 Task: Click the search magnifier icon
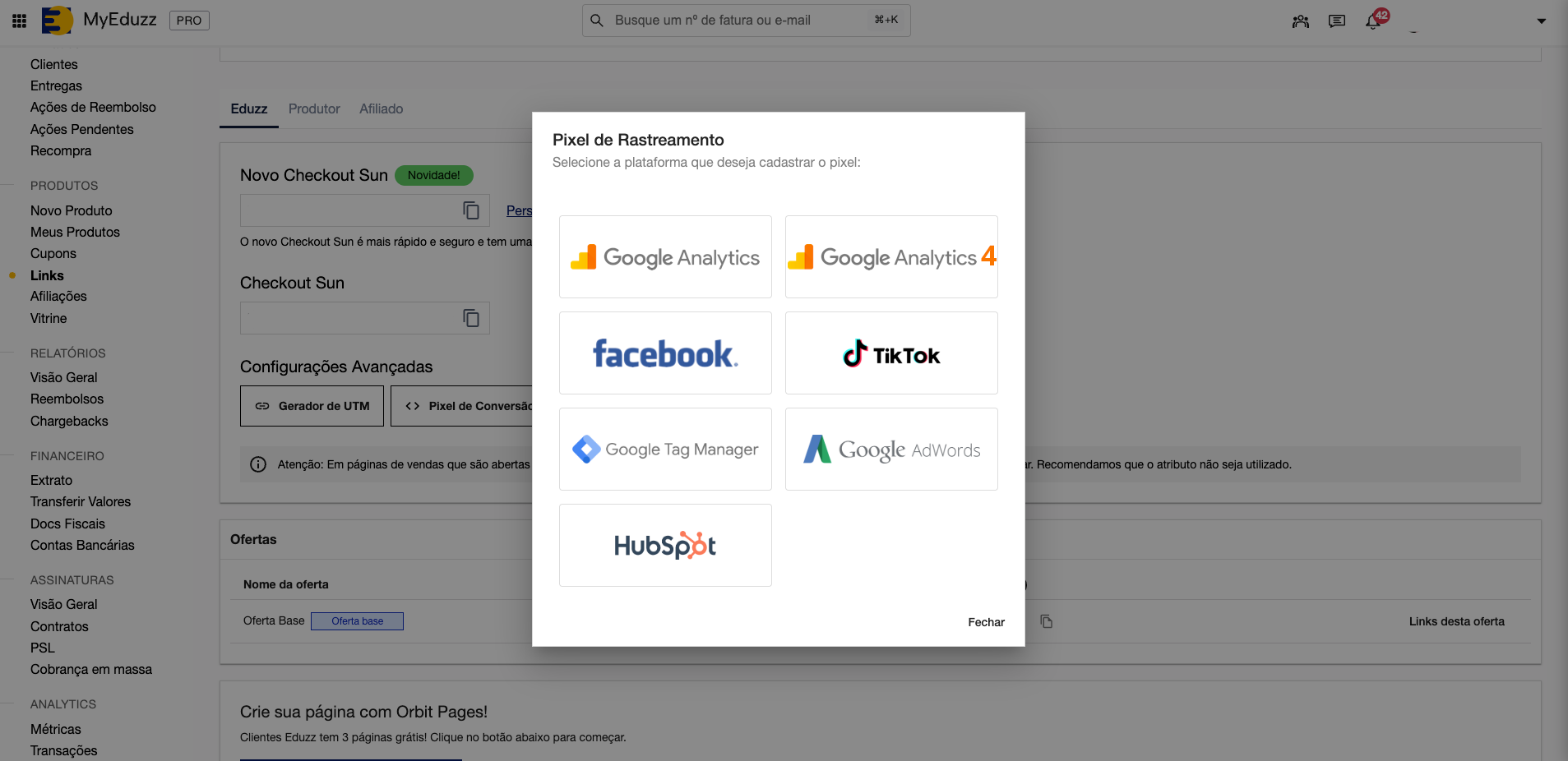point(597,21)
